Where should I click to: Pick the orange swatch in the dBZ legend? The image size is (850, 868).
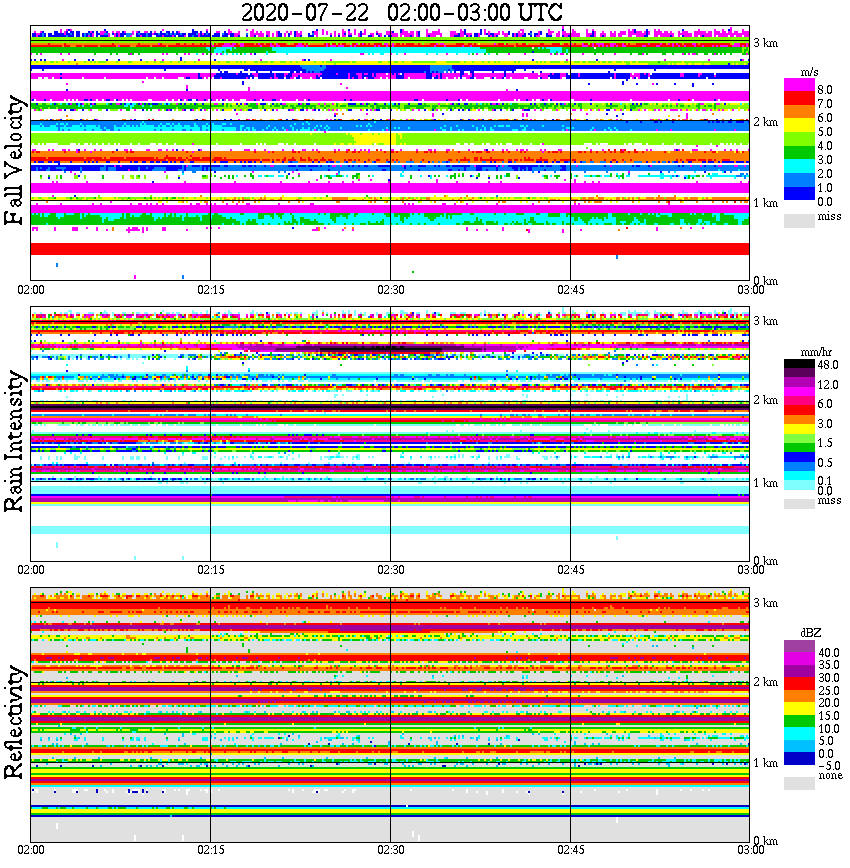point(799,696)
